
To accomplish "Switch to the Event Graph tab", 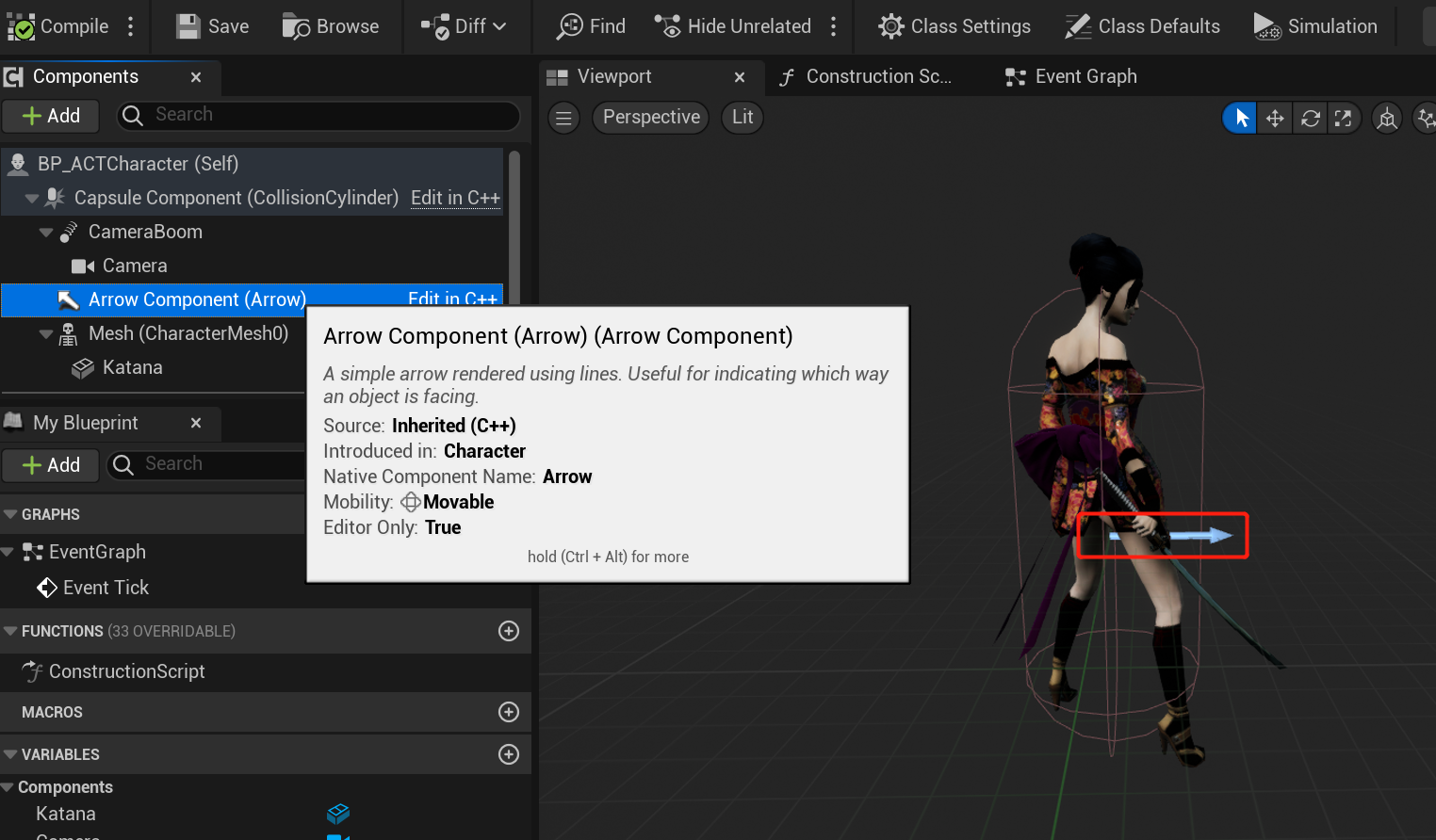I will 1070,76.
